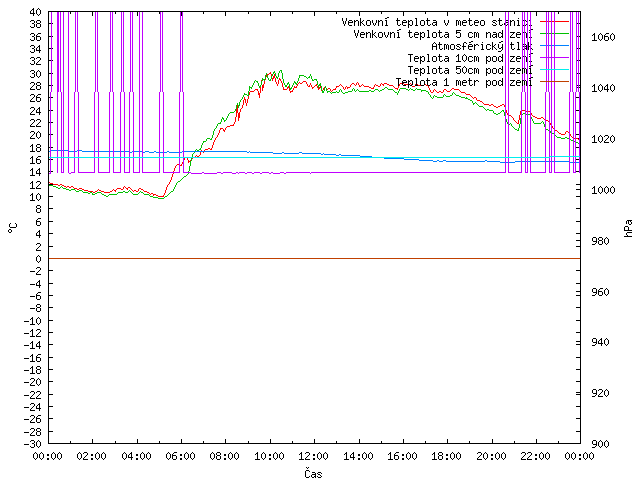Click the '22:00' time axis label
Viewport: 640px width, 480px height.
[536, 456]
